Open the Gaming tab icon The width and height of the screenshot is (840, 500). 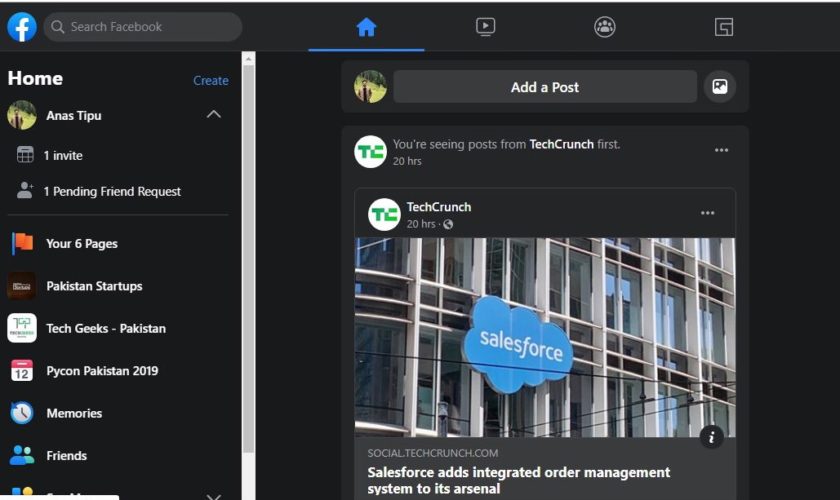click(724, 27)
